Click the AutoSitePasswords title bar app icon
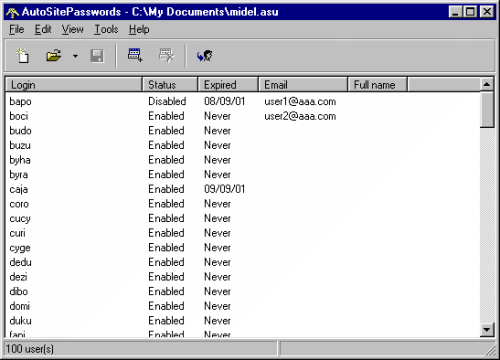Screen dimensions: 500x360 13,12
